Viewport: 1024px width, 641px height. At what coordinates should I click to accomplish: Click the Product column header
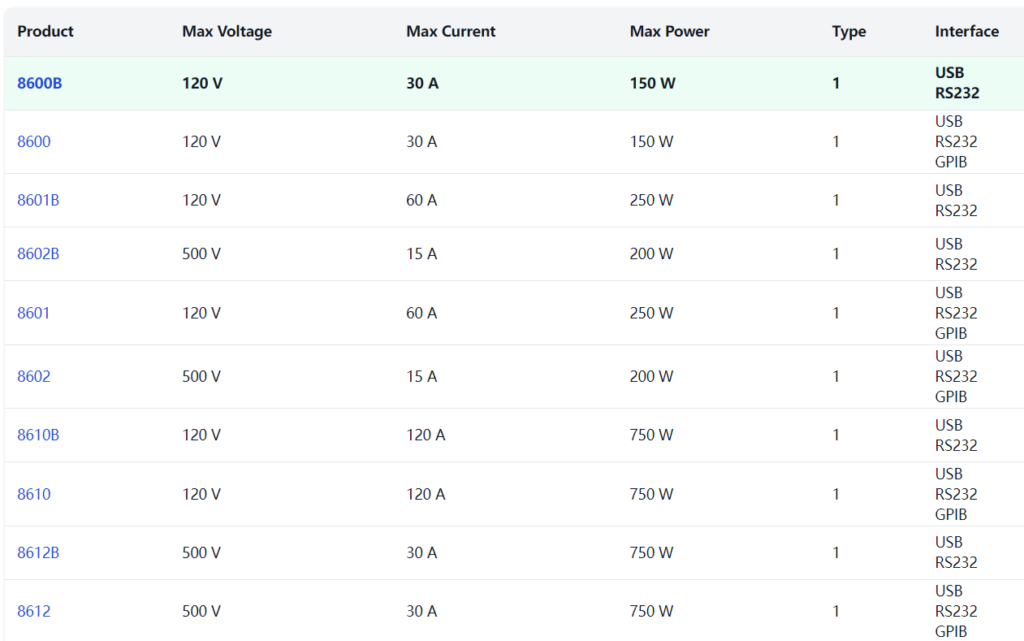point(45,31)
